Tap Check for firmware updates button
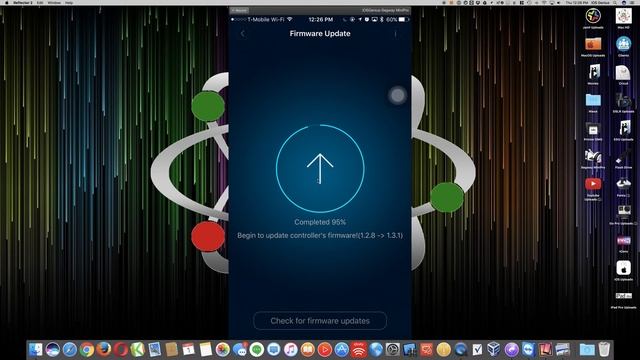The width and height of the screenshot is (640, 360). pos(320,321)
